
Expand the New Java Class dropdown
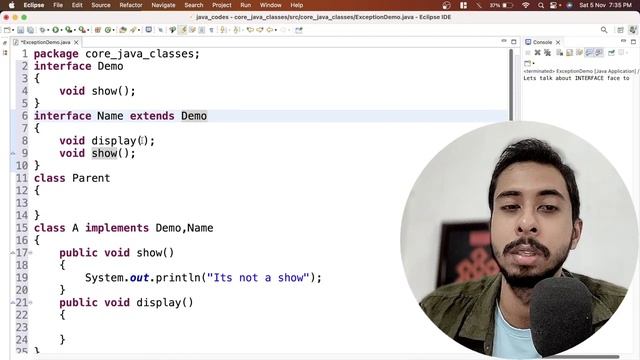click(x=113, y=30)
